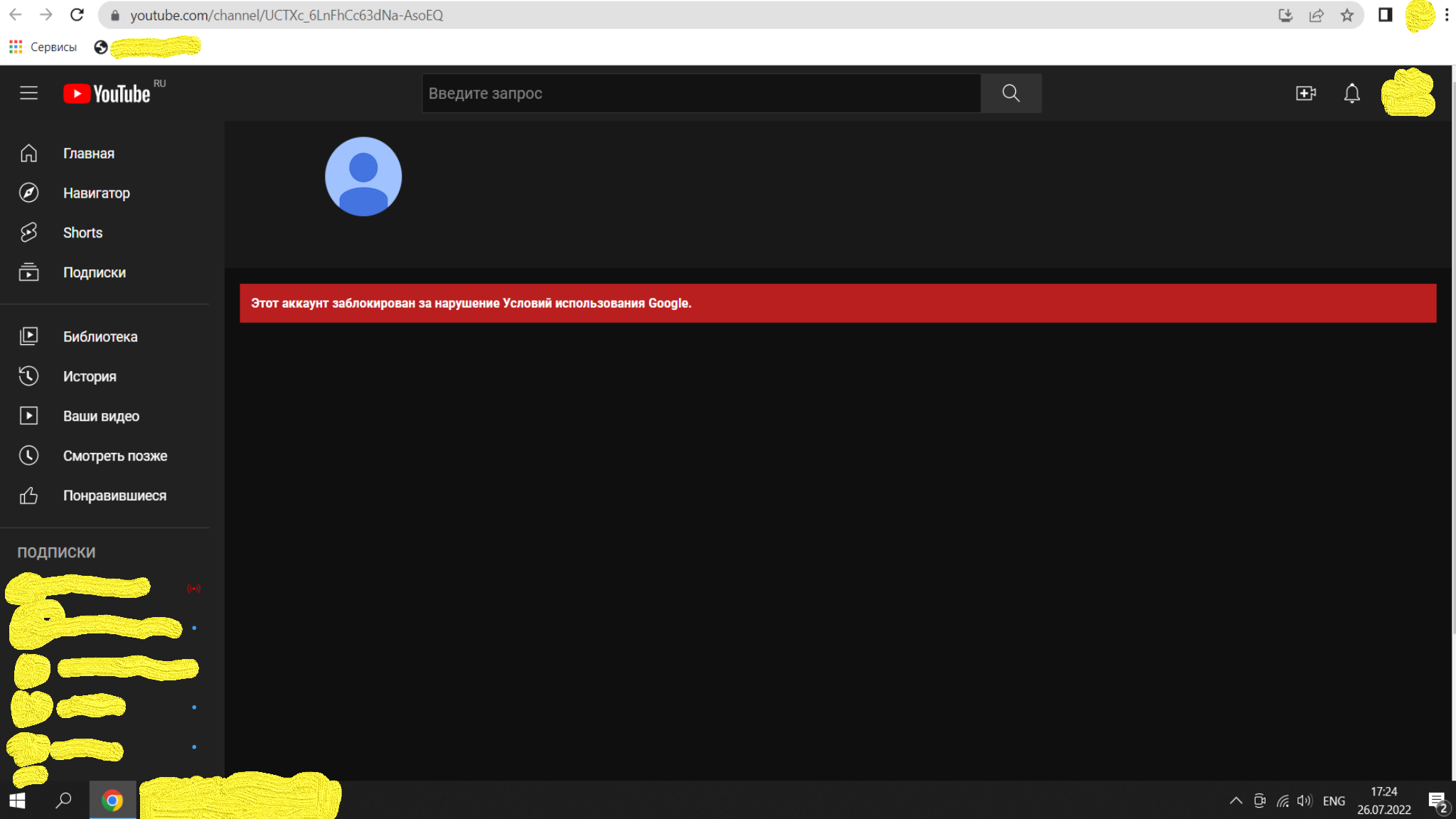
Task: Click the YouTube logo
Action: click(x=107, y=94)
